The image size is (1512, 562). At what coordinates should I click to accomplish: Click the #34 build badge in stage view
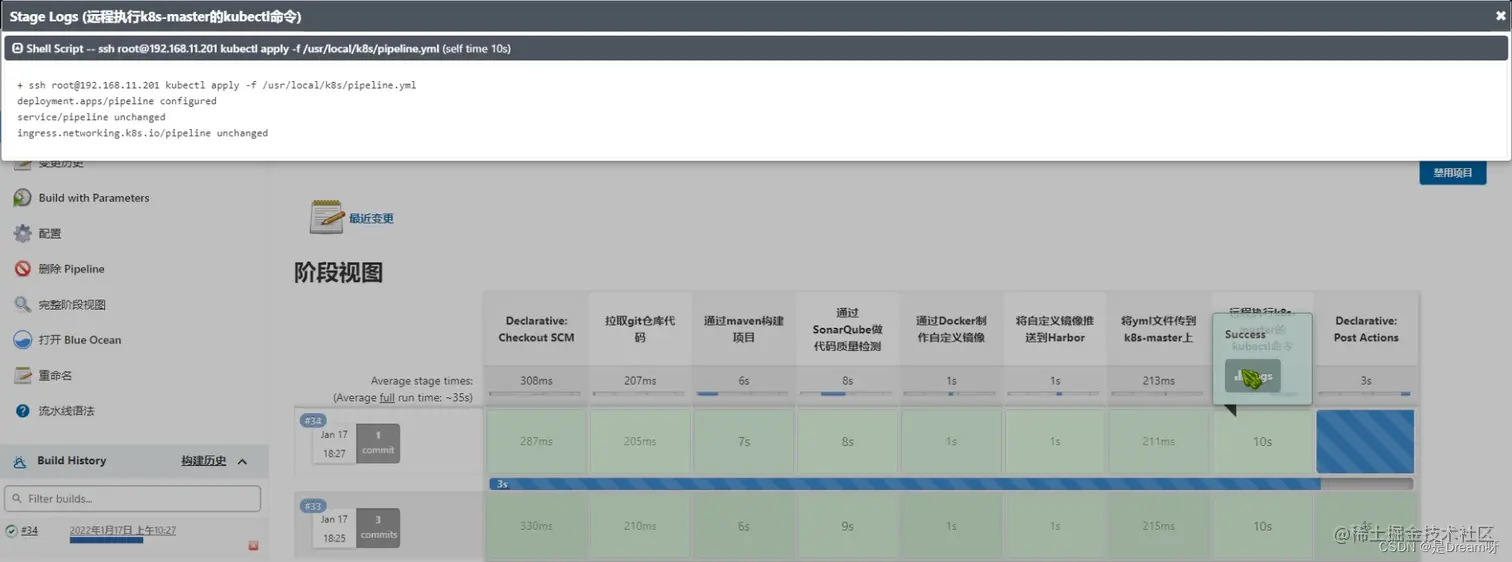pyautogui.click(x=313, y=421)
